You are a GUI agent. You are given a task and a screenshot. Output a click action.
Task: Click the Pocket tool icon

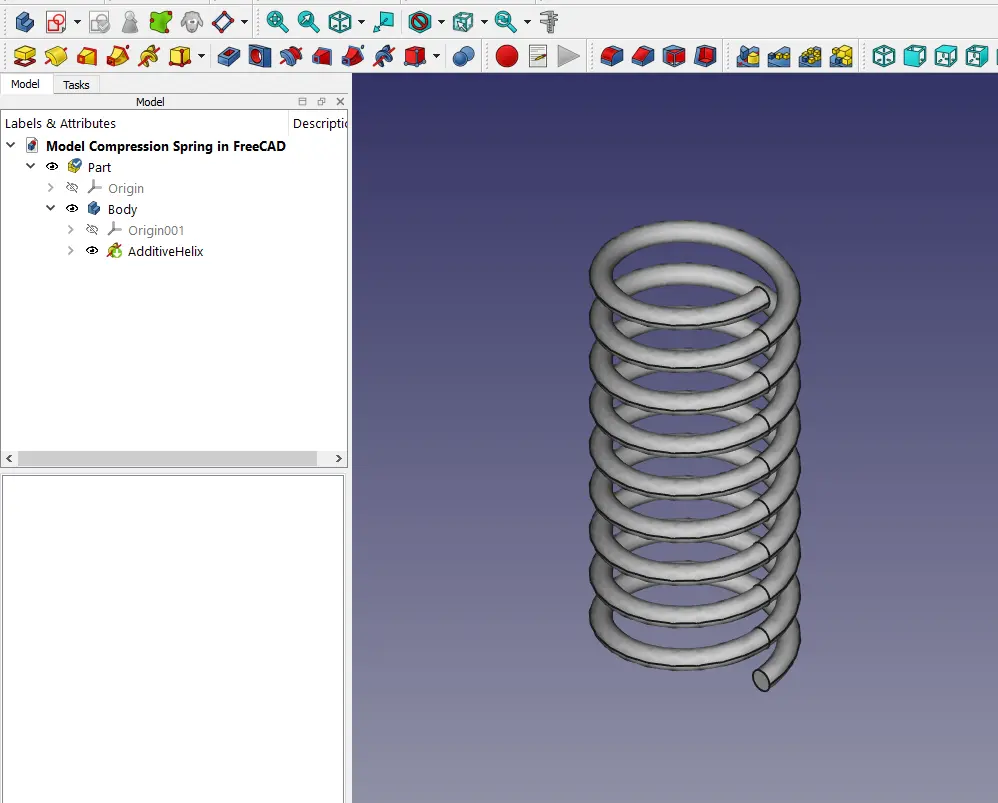coord(229,56)
